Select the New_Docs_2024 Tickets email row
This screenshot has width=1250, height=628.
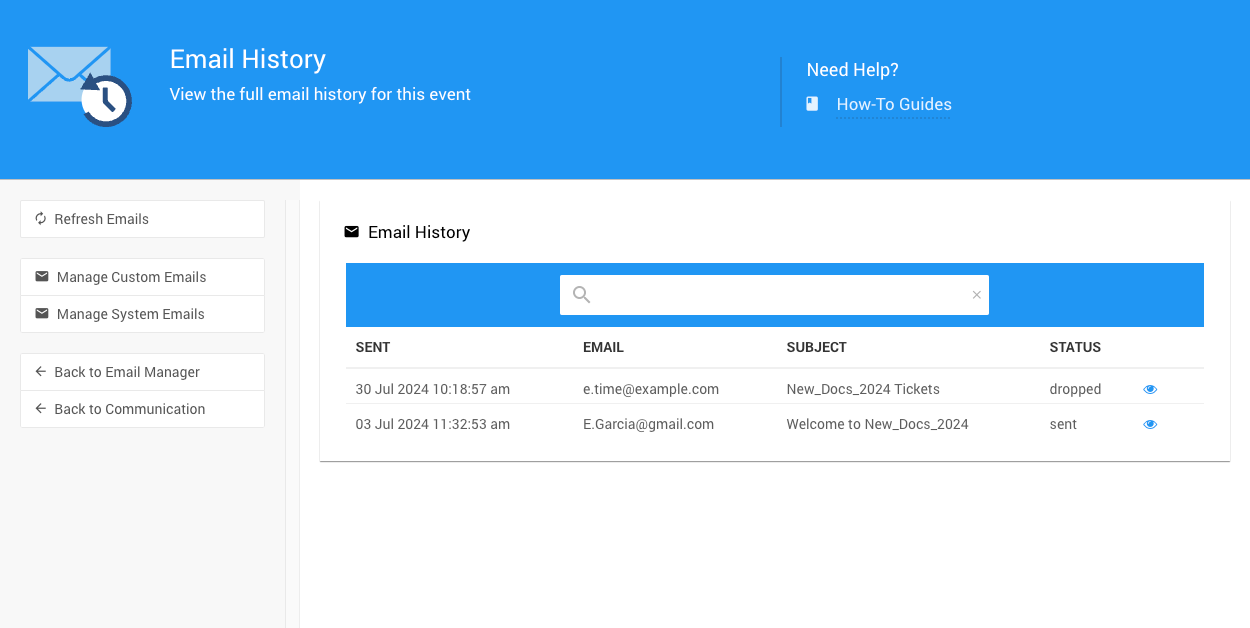(x=862, y=389)
